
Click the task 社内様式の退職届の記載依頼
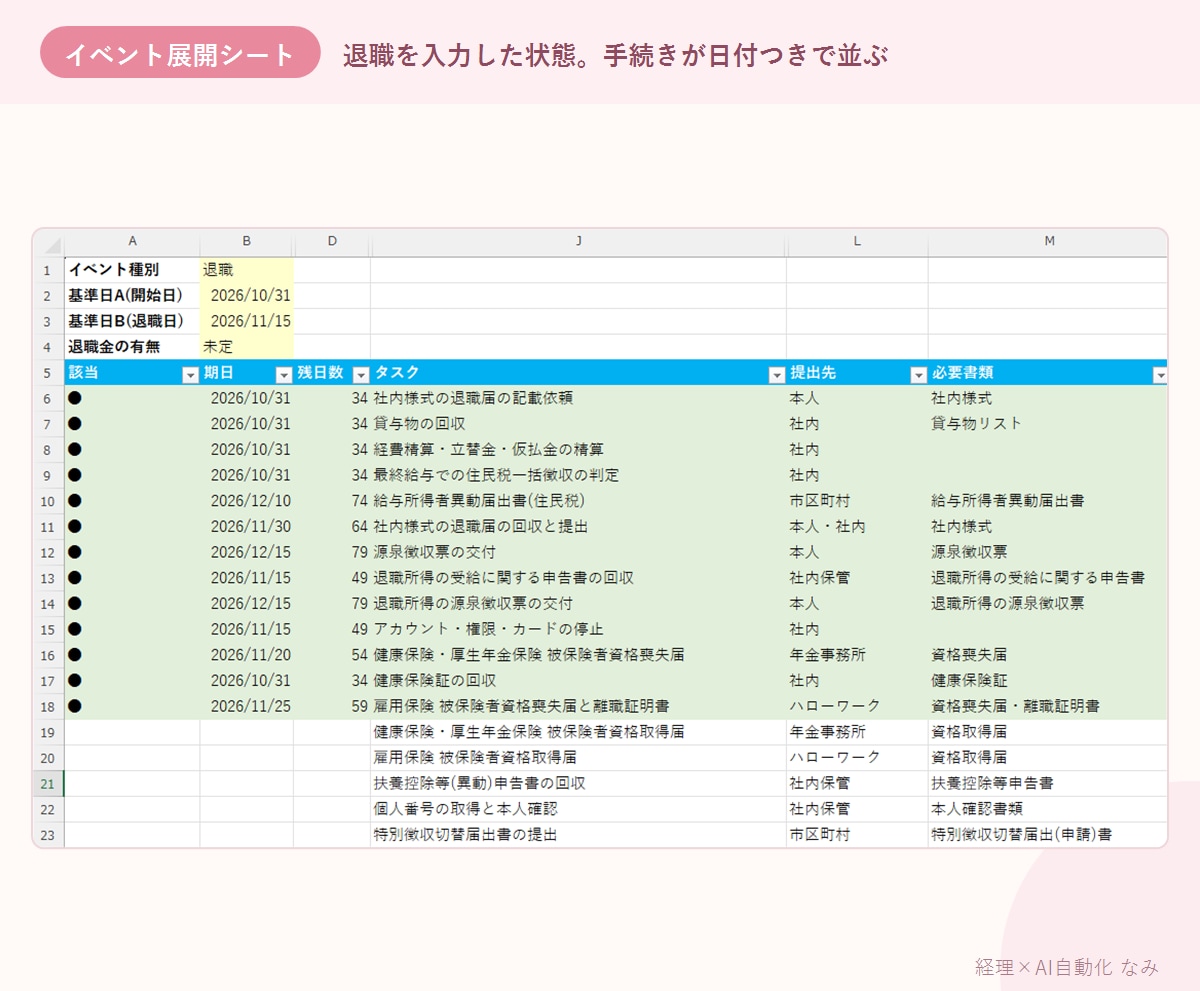click(473, 398)
